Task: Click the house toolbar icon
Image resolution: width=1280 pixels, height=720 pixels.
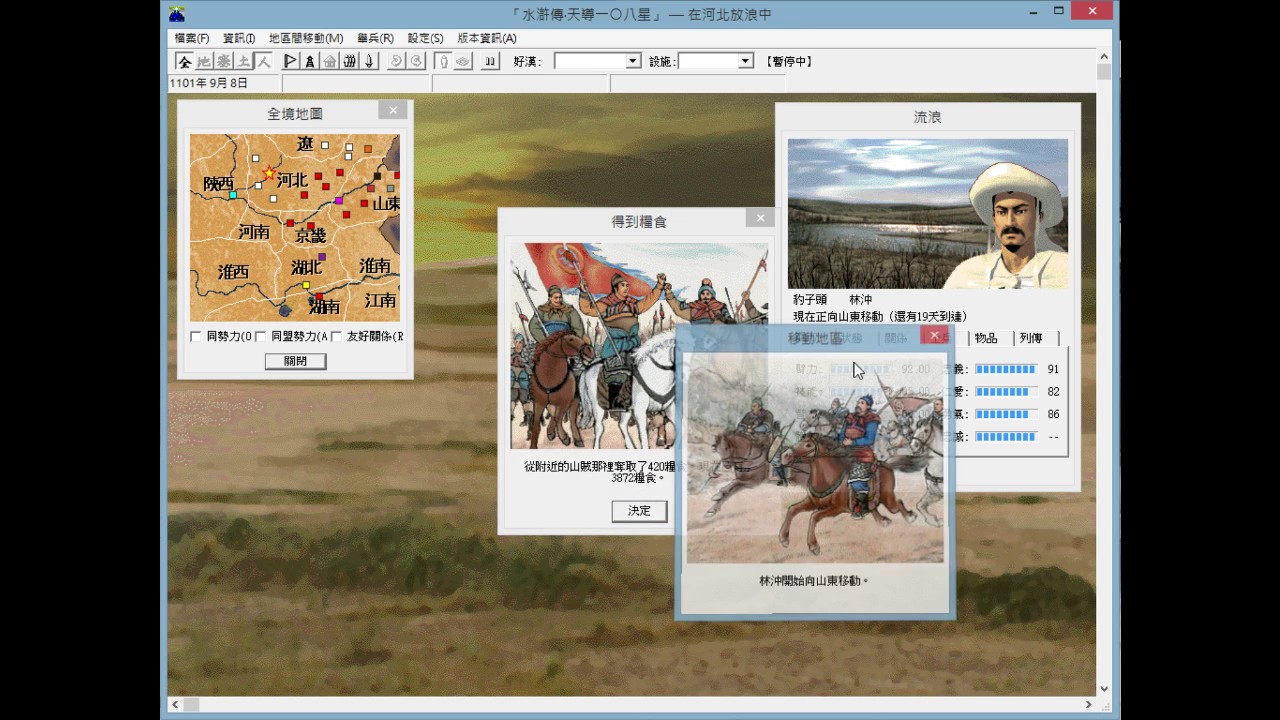Action: click(x=330, y=61)
